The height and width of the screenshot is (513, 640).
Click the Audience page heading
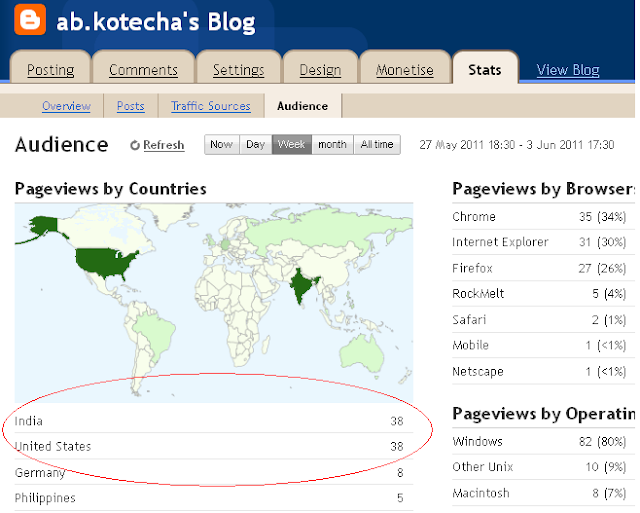[62, 145]
